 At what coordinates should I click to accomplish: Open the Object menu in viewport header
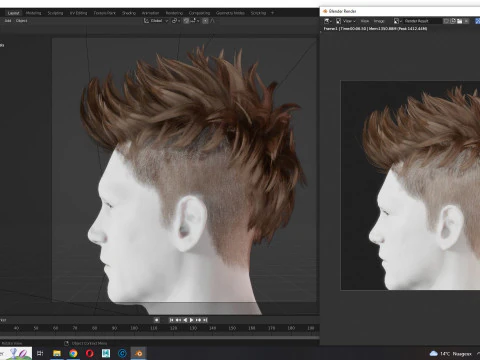[x=22, y=21]
